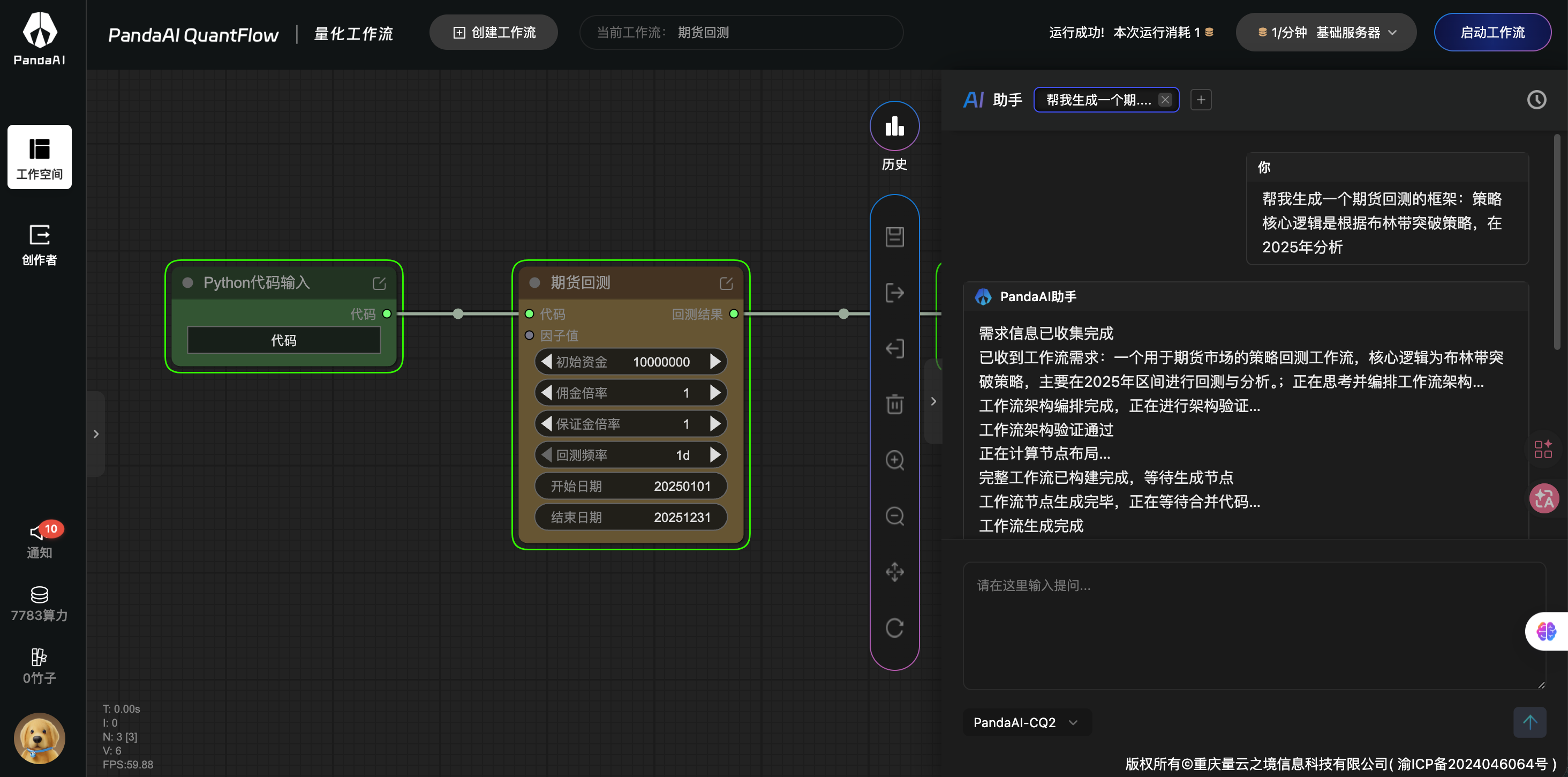Open the dog avatar user profile
This screenshot has height=777, width=1568.
(40, 738)
